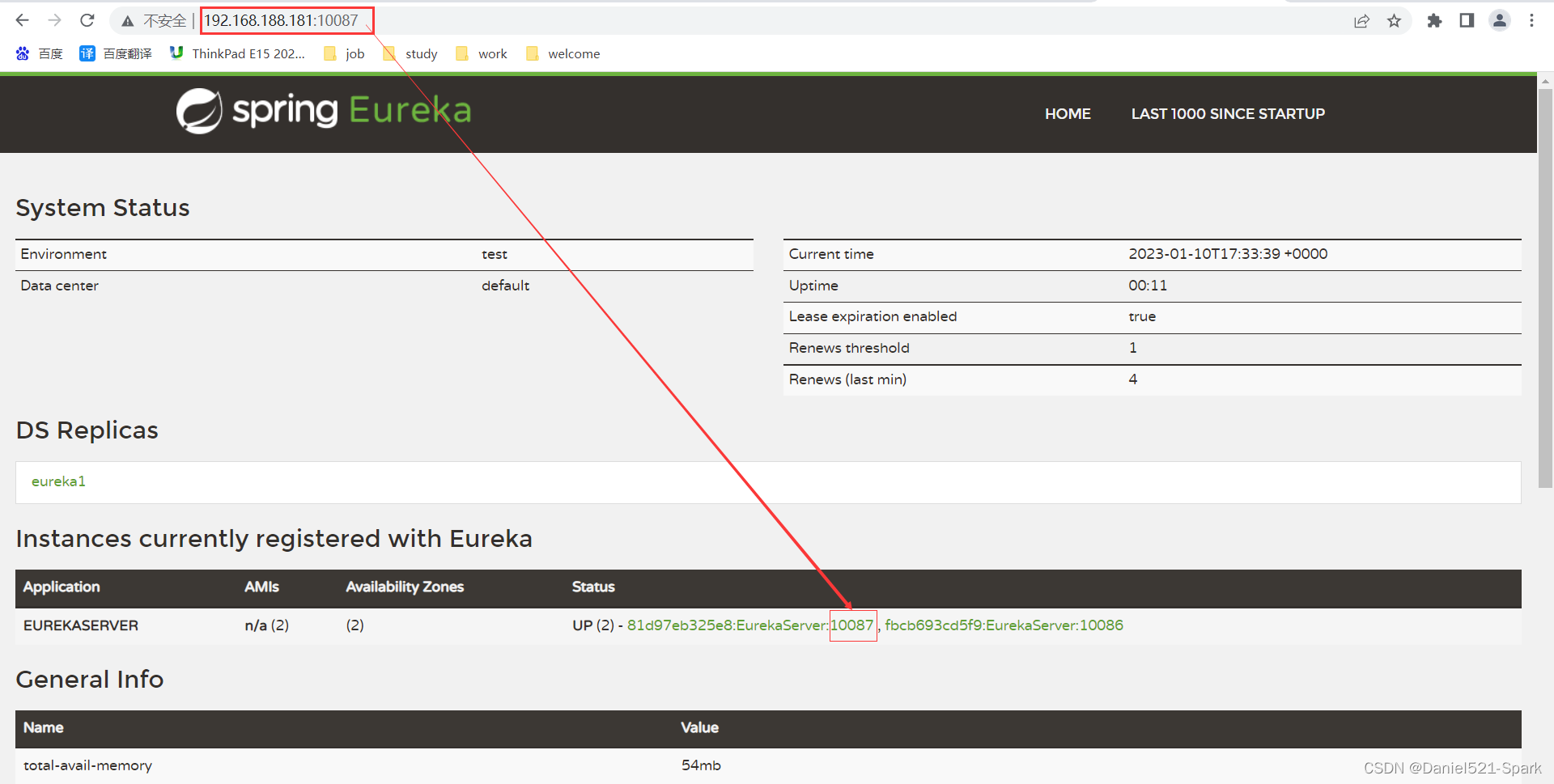Screen dimensions: 1554x784
Task: Click the Status column header
Action: click(x=593, y=587)
